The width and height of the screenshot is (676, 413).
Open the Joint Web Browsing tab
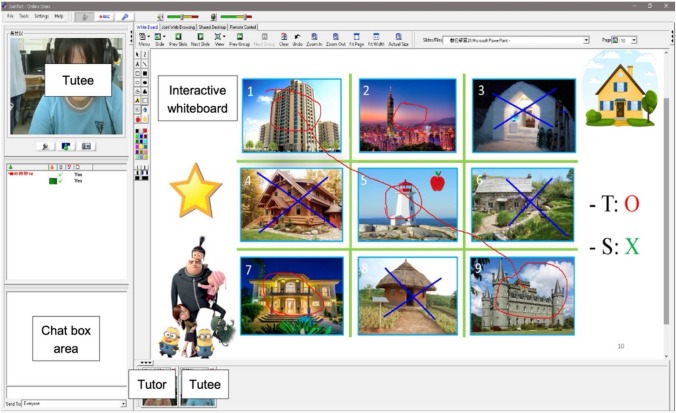pyautogui.click(x=177, y=27)
